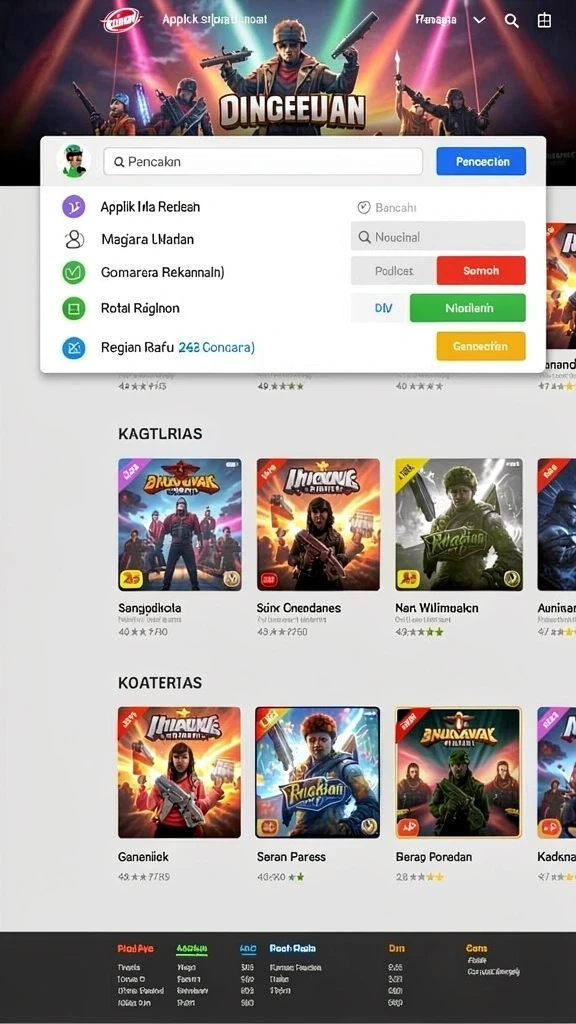Open the Sangodkola game thumbnail
Viewport: 576px width, 1024px height.
pos(180,524)
